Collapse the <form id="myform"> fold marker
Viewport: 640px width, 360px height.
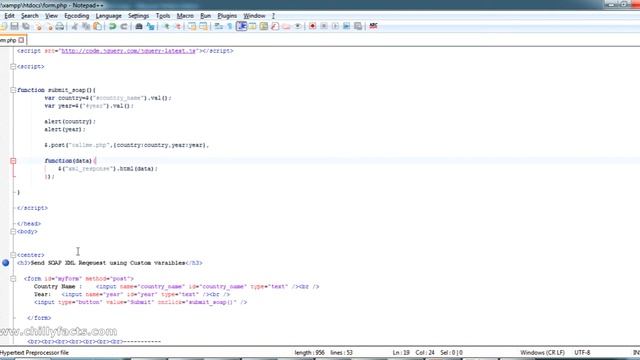coord(13,279)
